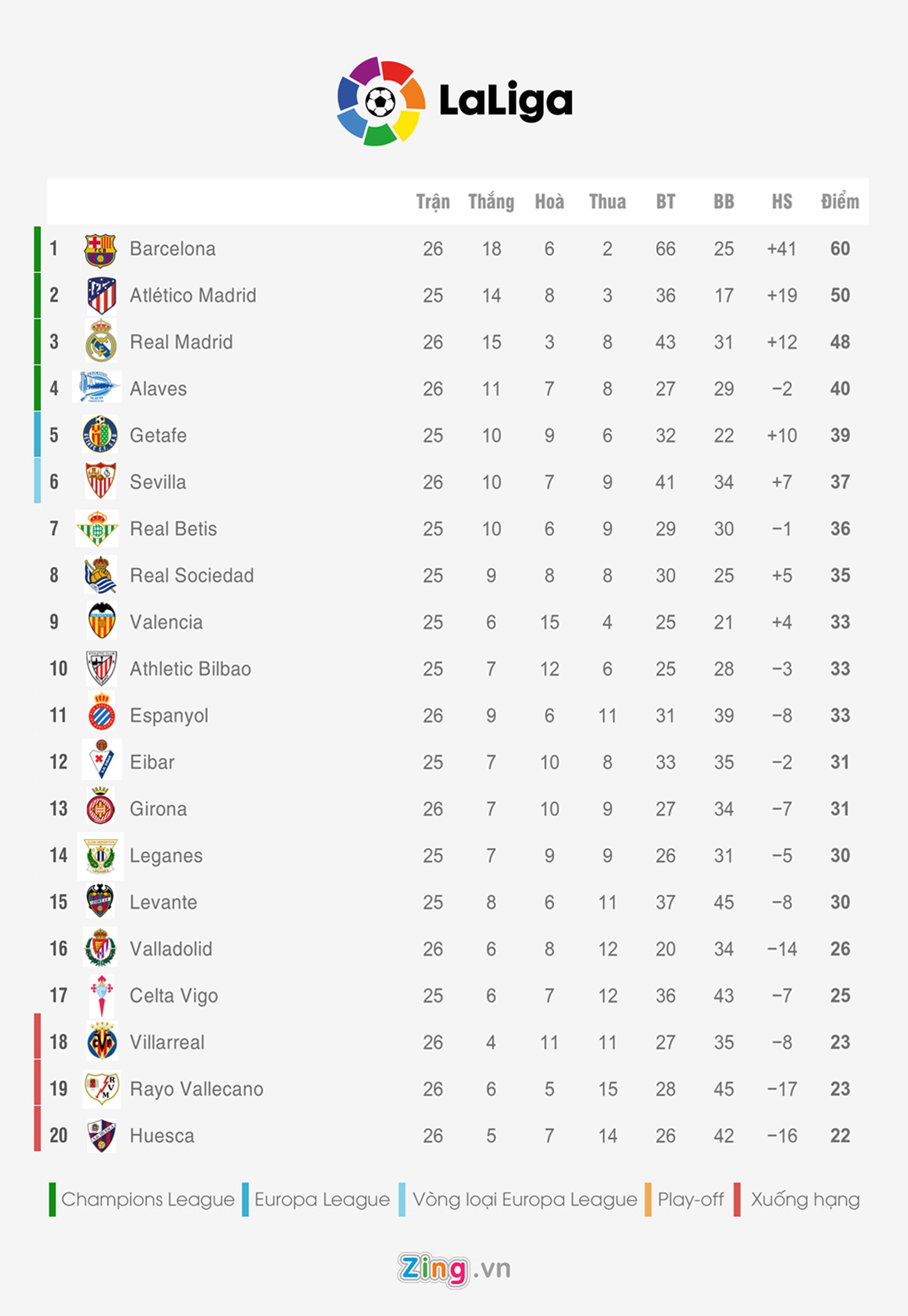Image resolution: width=908 pixels, height=1316 pixels.
Task: Select the HS column header
Action: pos(781,202)
